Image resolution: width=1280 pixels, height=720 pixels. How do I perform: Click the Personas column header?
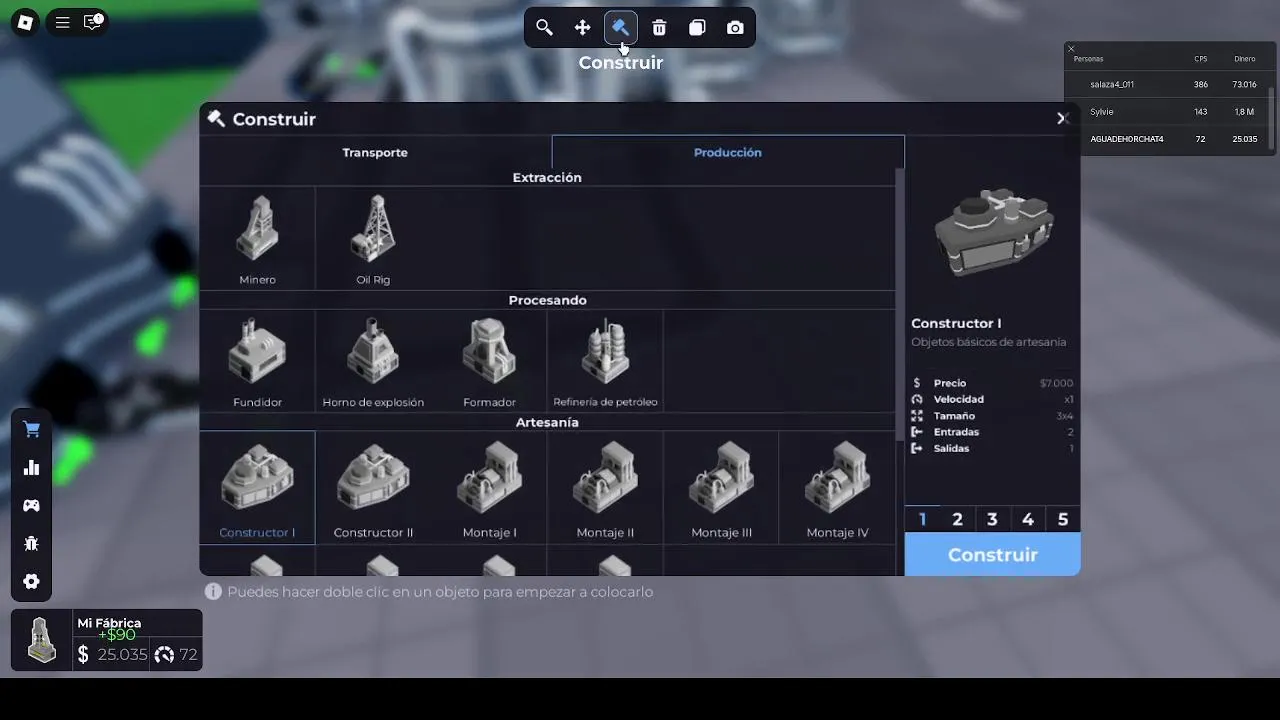(x=1088, y=59)
